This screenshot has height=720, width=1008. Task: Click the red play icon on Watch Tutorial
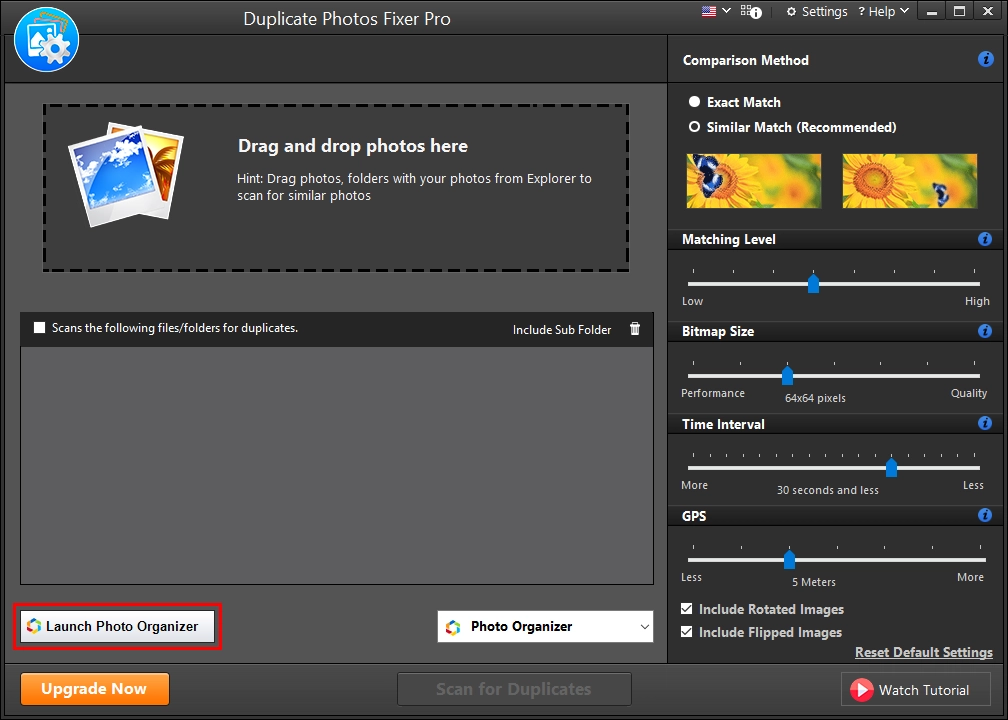click(x=861, y=690)
